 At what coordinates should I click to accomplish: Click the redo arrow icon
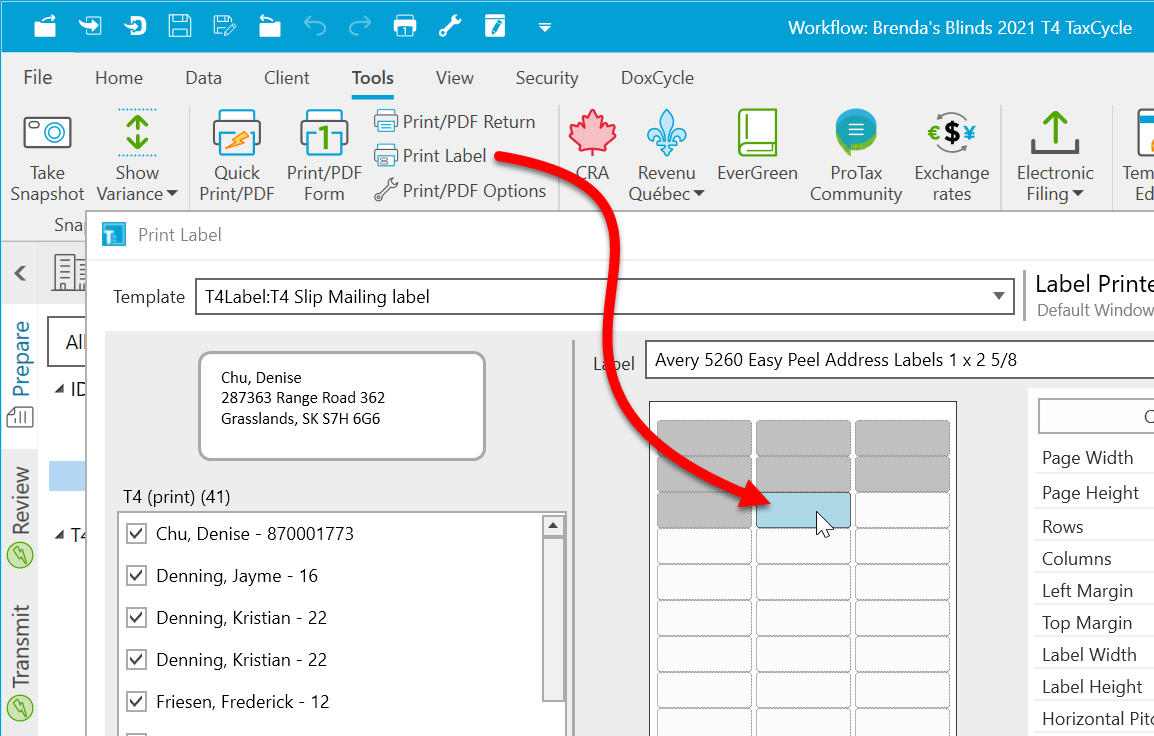(360, 26)
